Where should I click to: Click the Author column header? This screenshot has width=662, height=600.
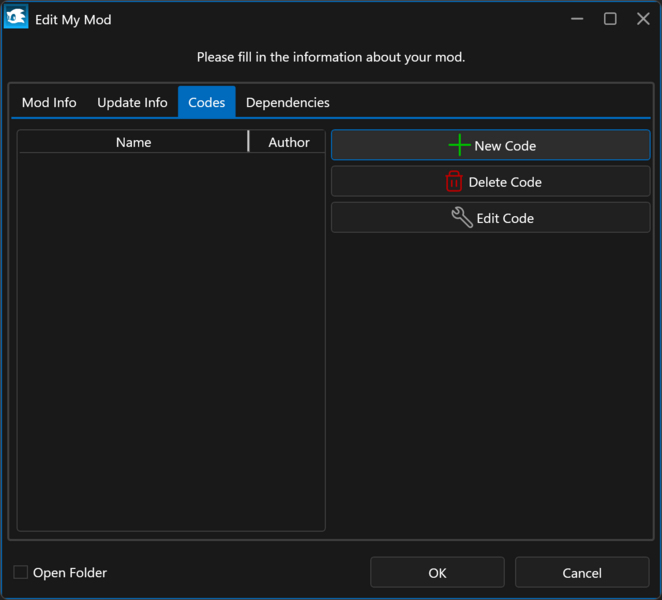point(289,142)
